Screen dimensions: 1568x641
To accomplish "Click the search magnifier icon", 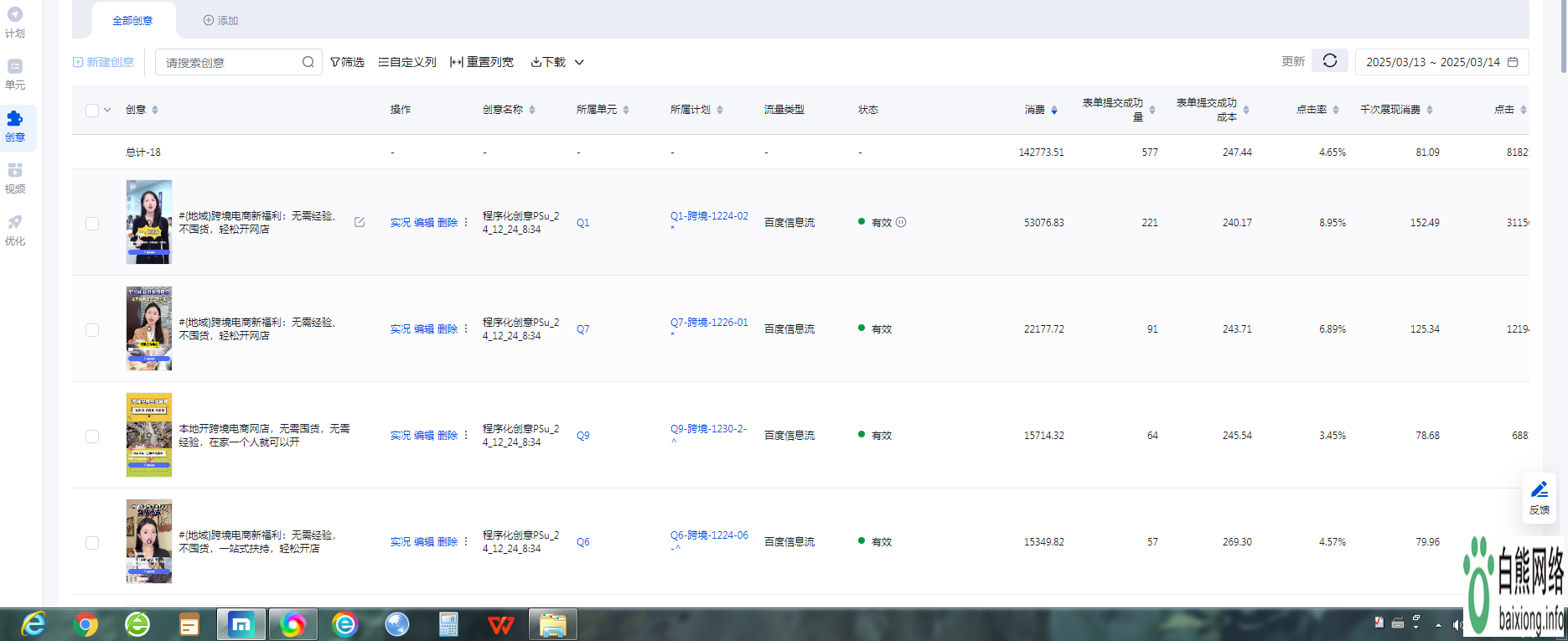I will coord(308,62).
